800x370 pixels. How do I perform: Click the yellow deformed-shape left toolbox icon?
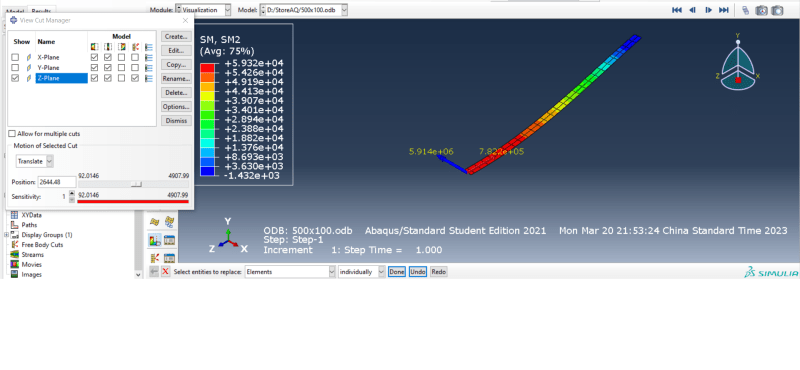point(154,221)
